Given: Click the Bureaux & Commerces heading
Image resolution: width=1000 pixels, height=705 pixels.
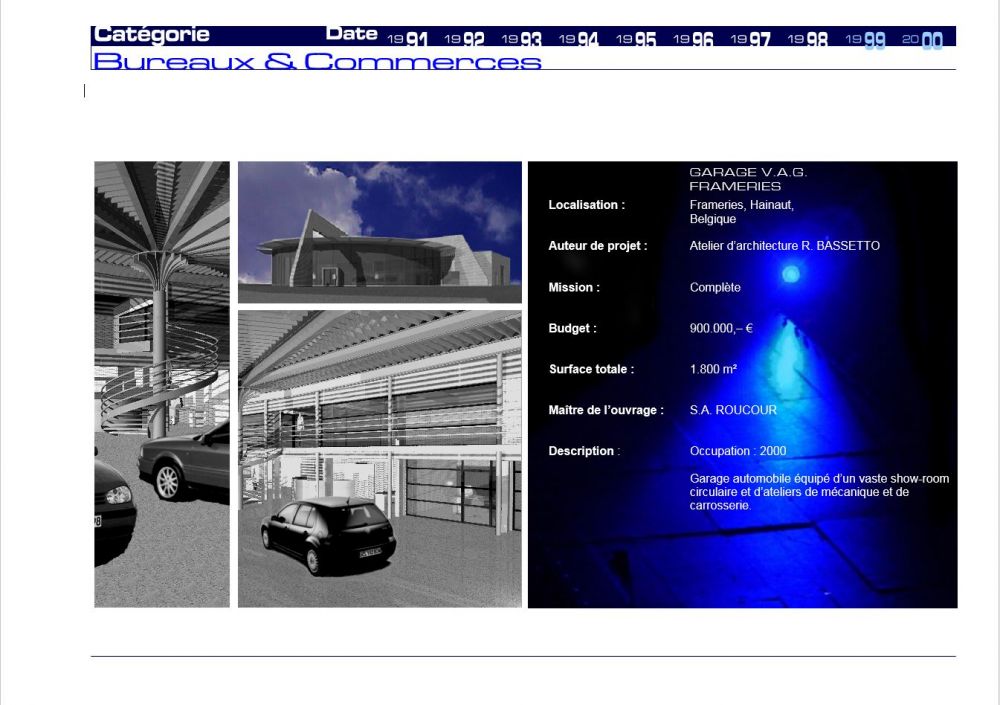Looking at the screenshot, I should (317, 61).
